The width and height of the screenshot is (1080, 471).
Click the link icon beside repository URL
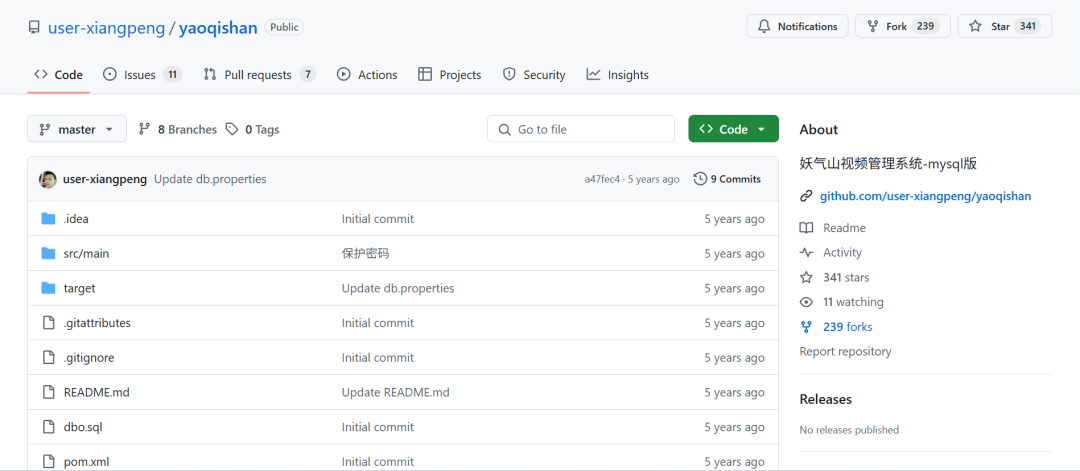coord(806,196)
